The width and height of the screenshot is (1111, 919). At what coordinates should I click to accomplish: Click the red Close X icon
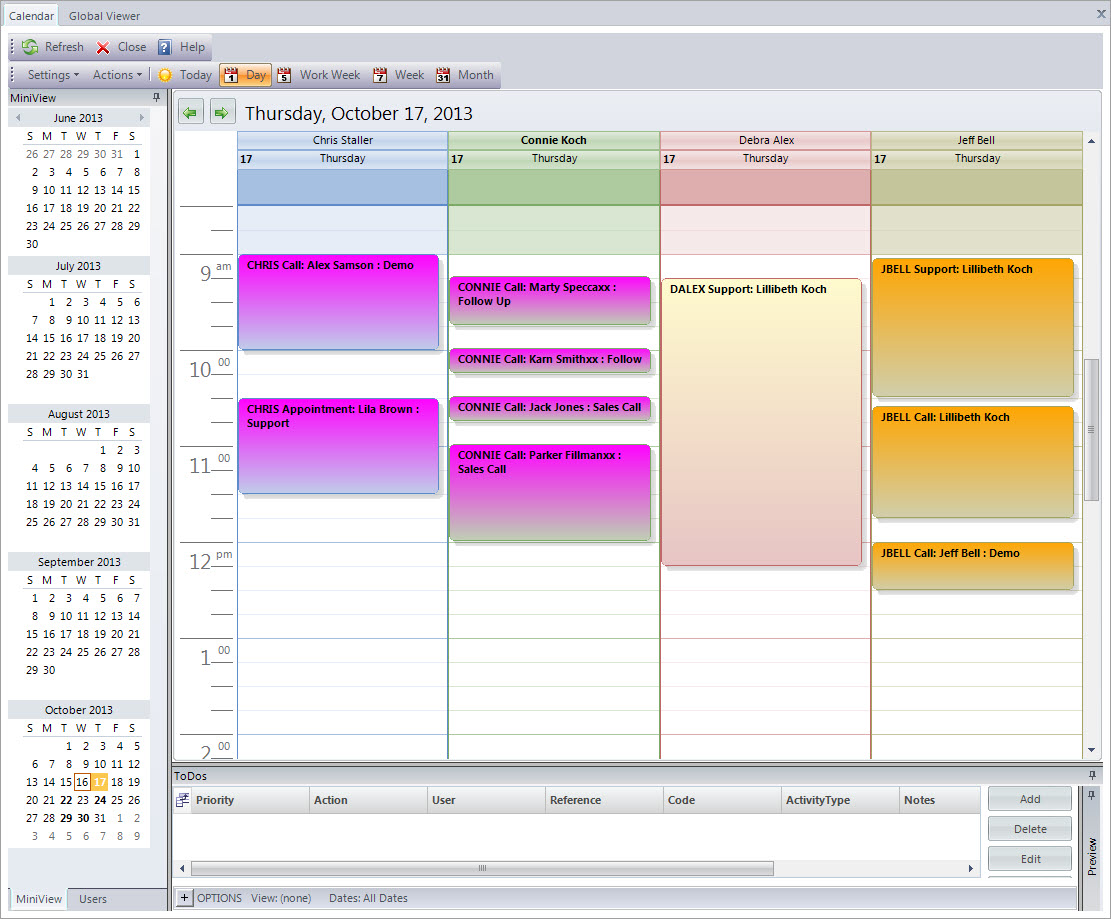point(103,47)
